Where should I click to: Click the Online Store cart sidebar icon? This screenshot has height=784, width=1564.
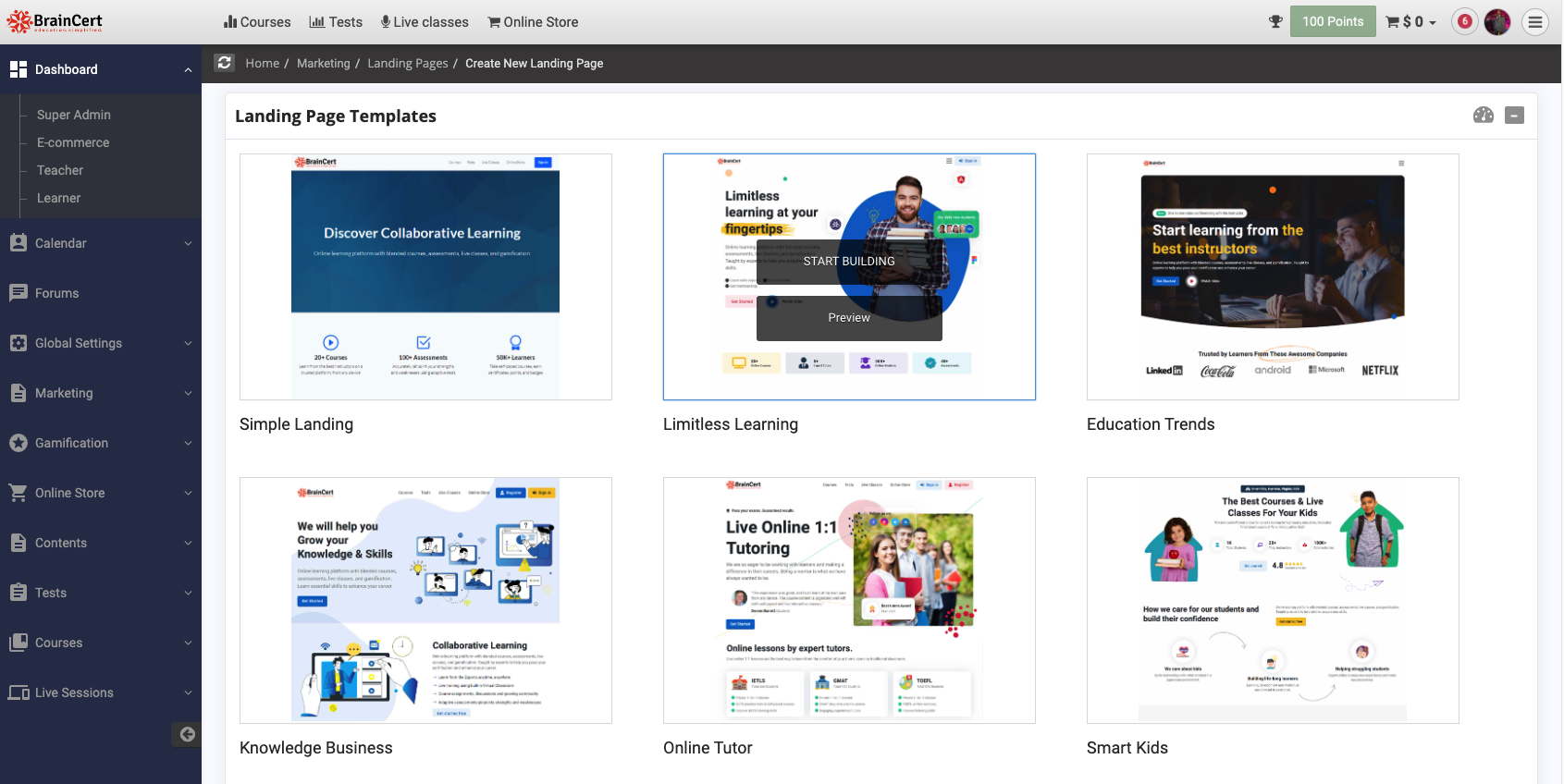(18, 493)
